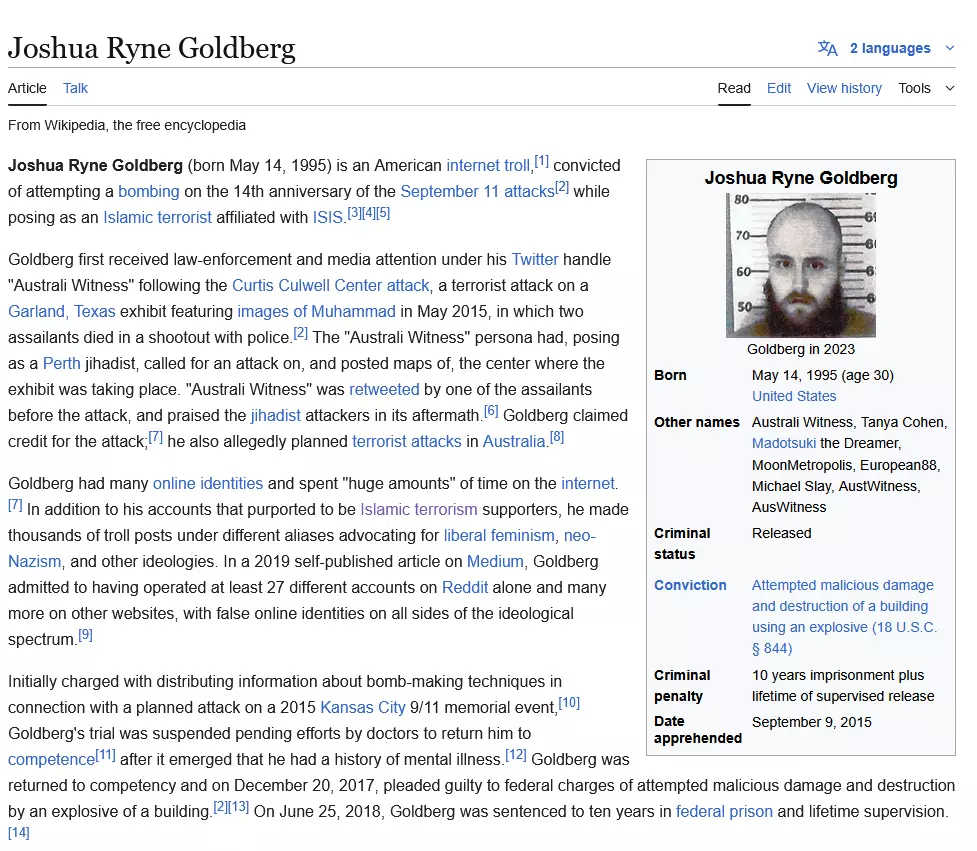
Task: Follow the internet link after 'time on the'
Action: [x=588, y=483]
